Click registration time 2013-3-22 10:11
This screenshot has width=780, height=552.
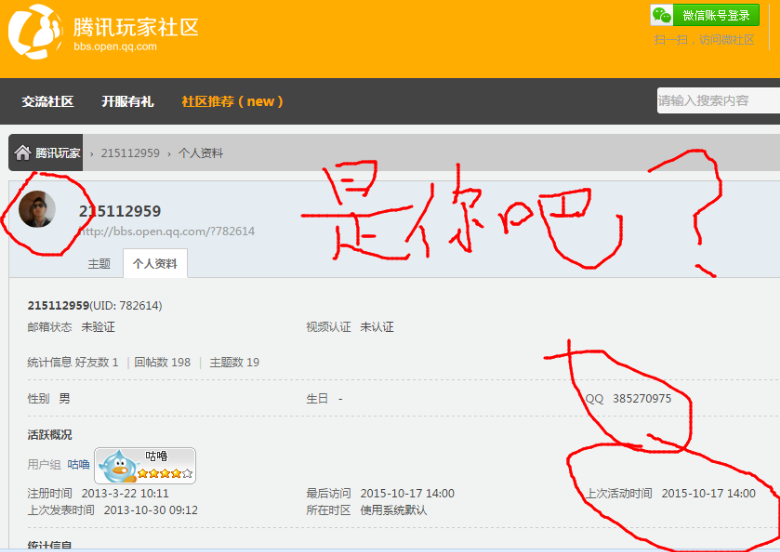click(x=125, y=493)
